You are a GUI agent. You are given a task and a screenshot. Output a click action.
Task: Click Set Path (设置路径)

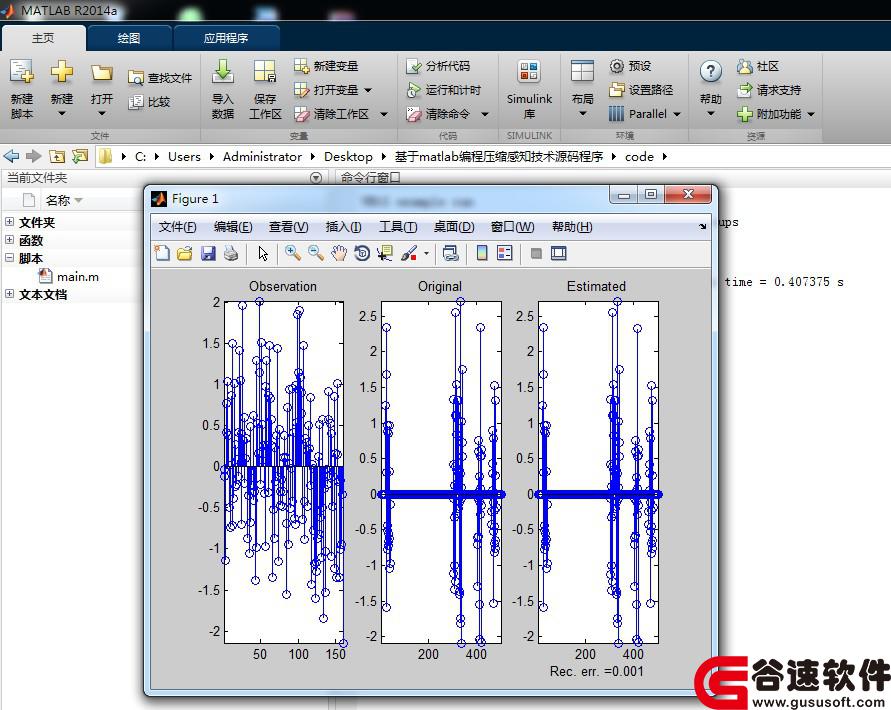641,90
